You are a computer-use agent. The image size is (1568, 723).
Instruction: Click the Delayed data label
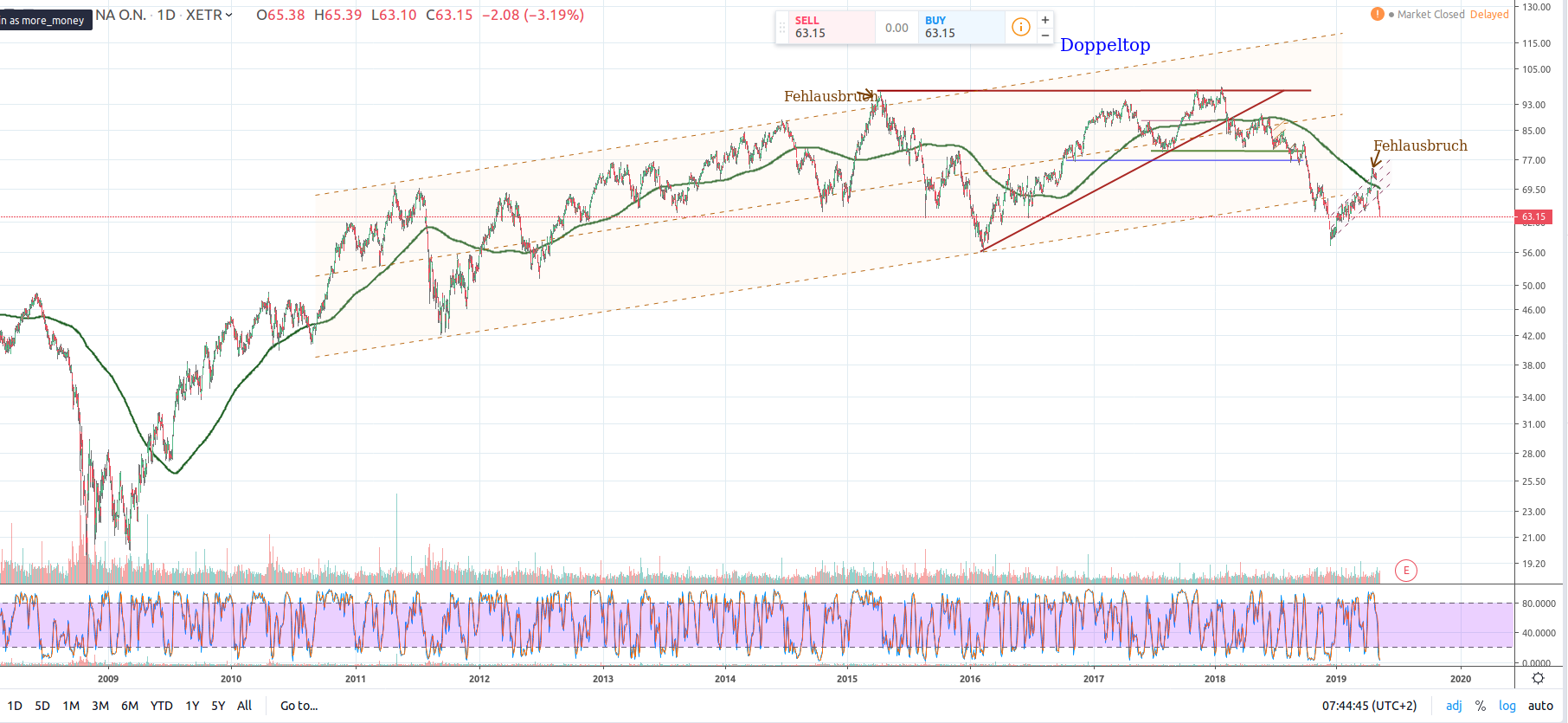tap(1489, 15)
